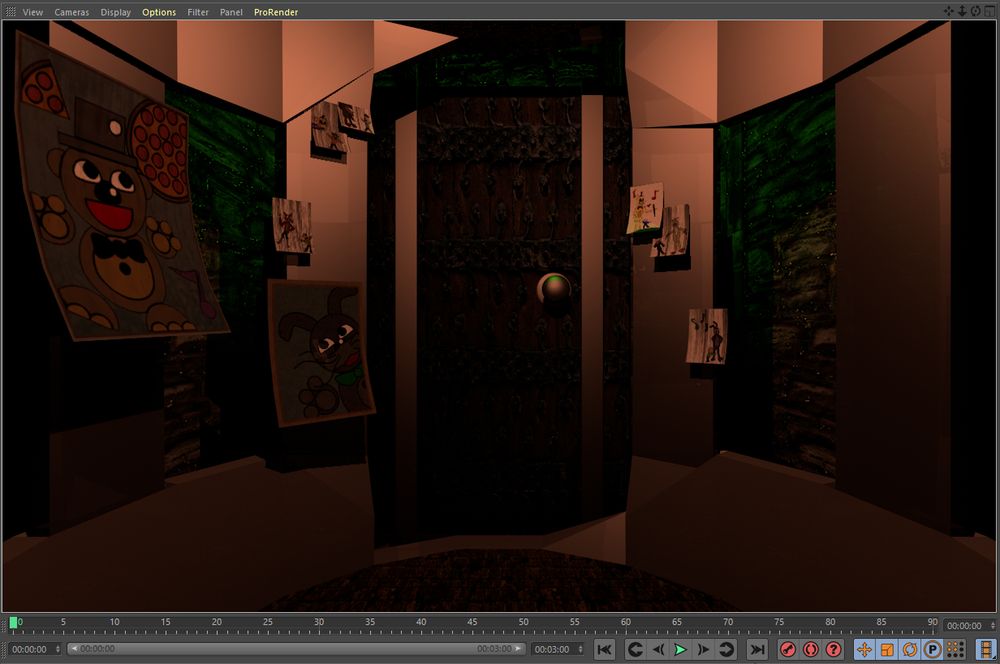Toggle Autokeying button
Viewport: 1000px width, 664px height.
pyautogui.click(x=811, y=649)
